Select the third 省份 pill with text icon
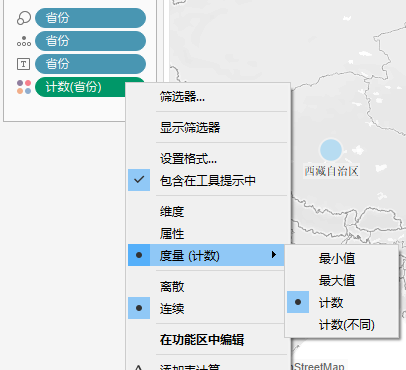This screenshot has height=370, width=406. pos(90,64)
